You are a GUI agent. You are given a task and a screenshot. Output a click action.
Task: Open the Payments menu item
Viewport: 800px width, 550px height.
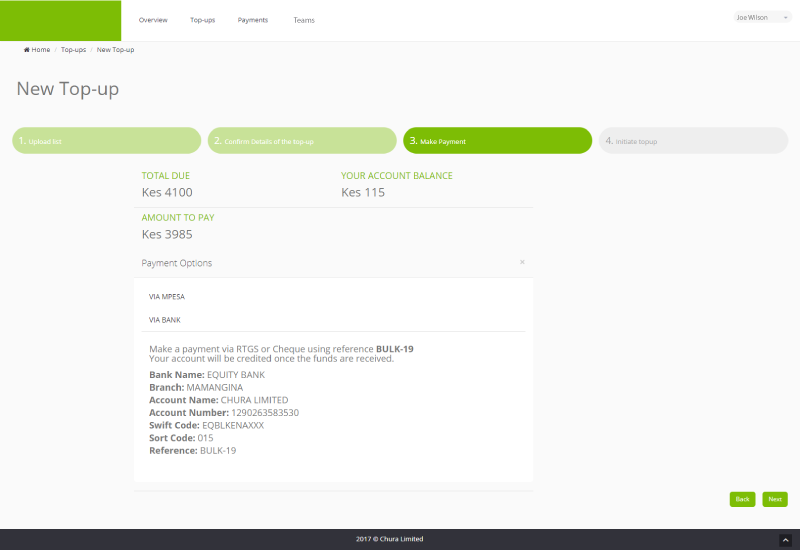pos(252,20)
